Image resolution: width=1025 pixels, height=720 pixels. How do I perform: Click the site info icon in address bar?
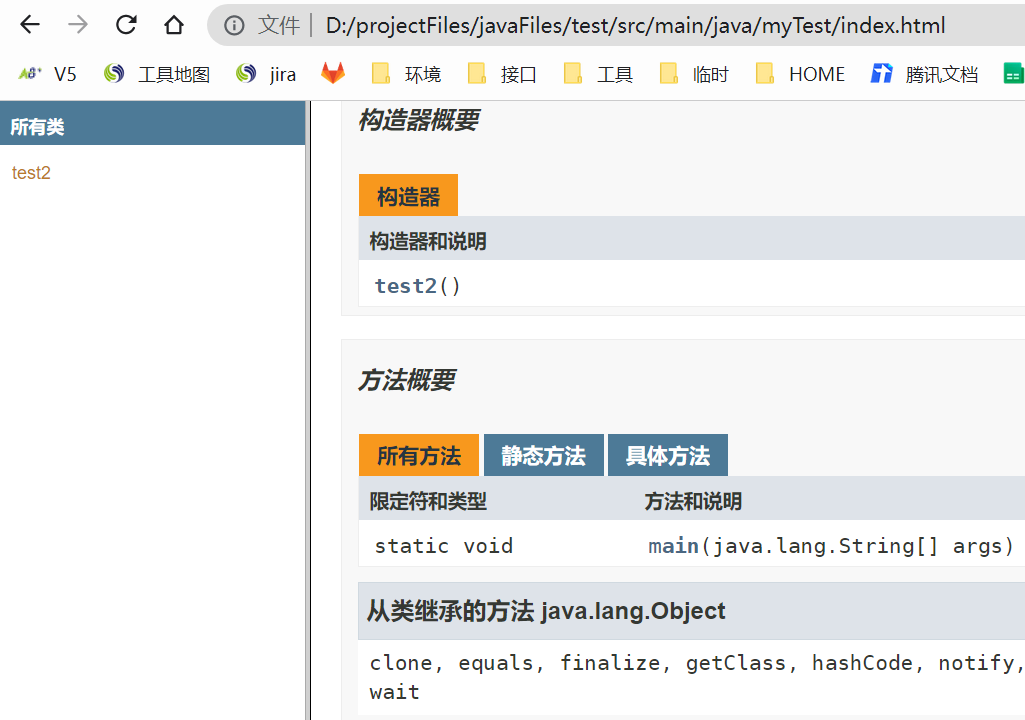click(x=234, y=26)
